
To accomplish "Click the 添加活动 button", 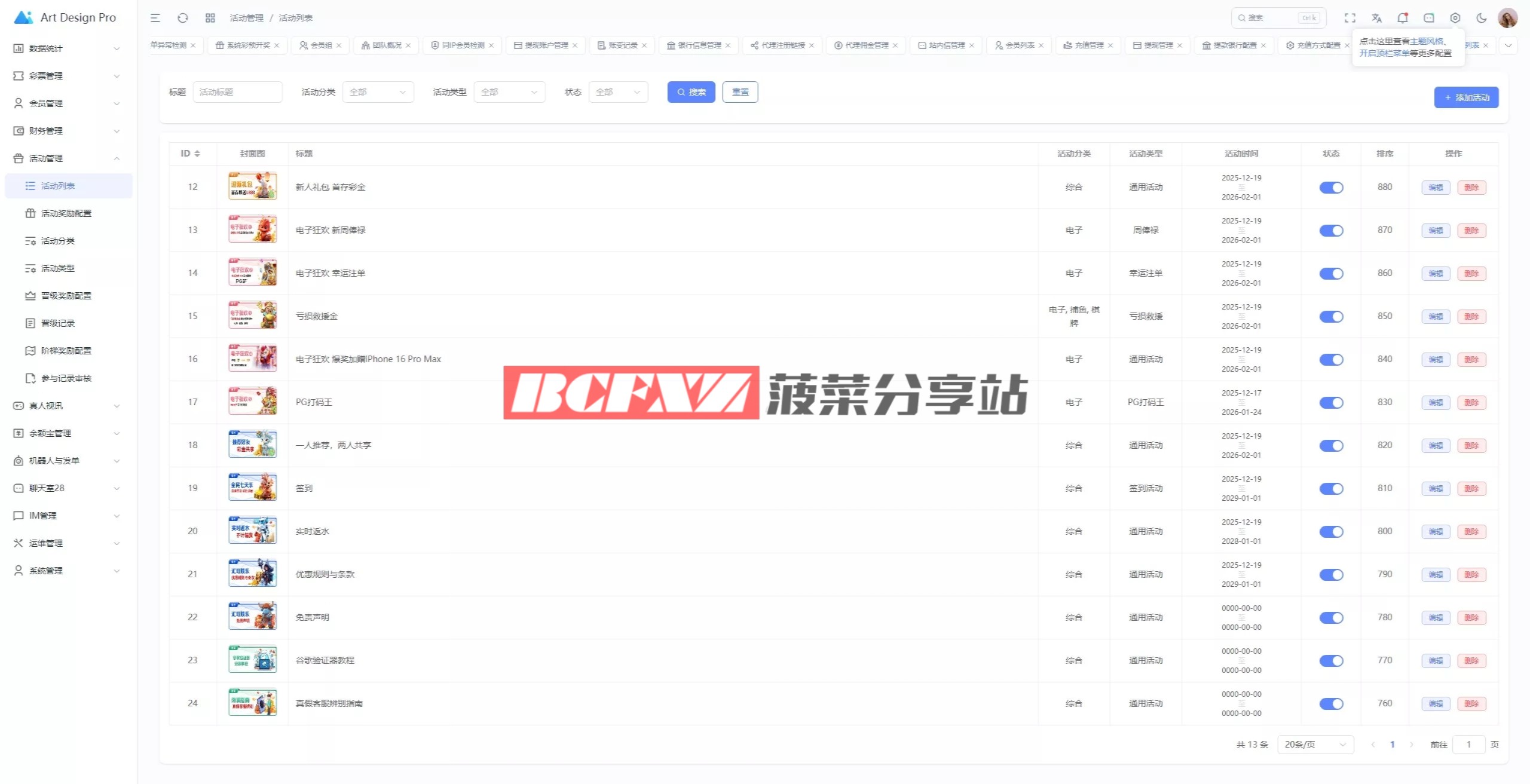I will [x=1466, y=97].
